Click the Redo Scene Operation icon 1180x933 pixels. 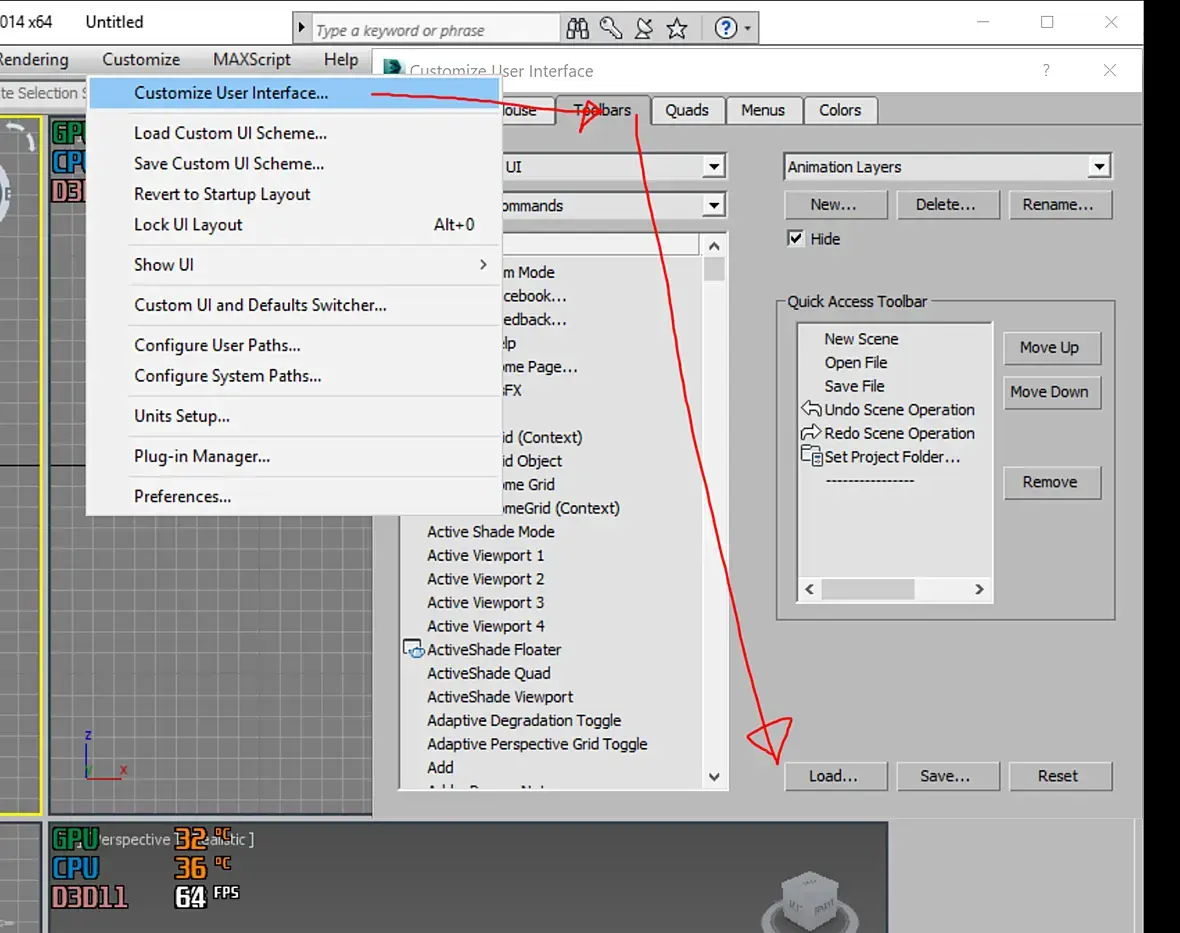811,433
